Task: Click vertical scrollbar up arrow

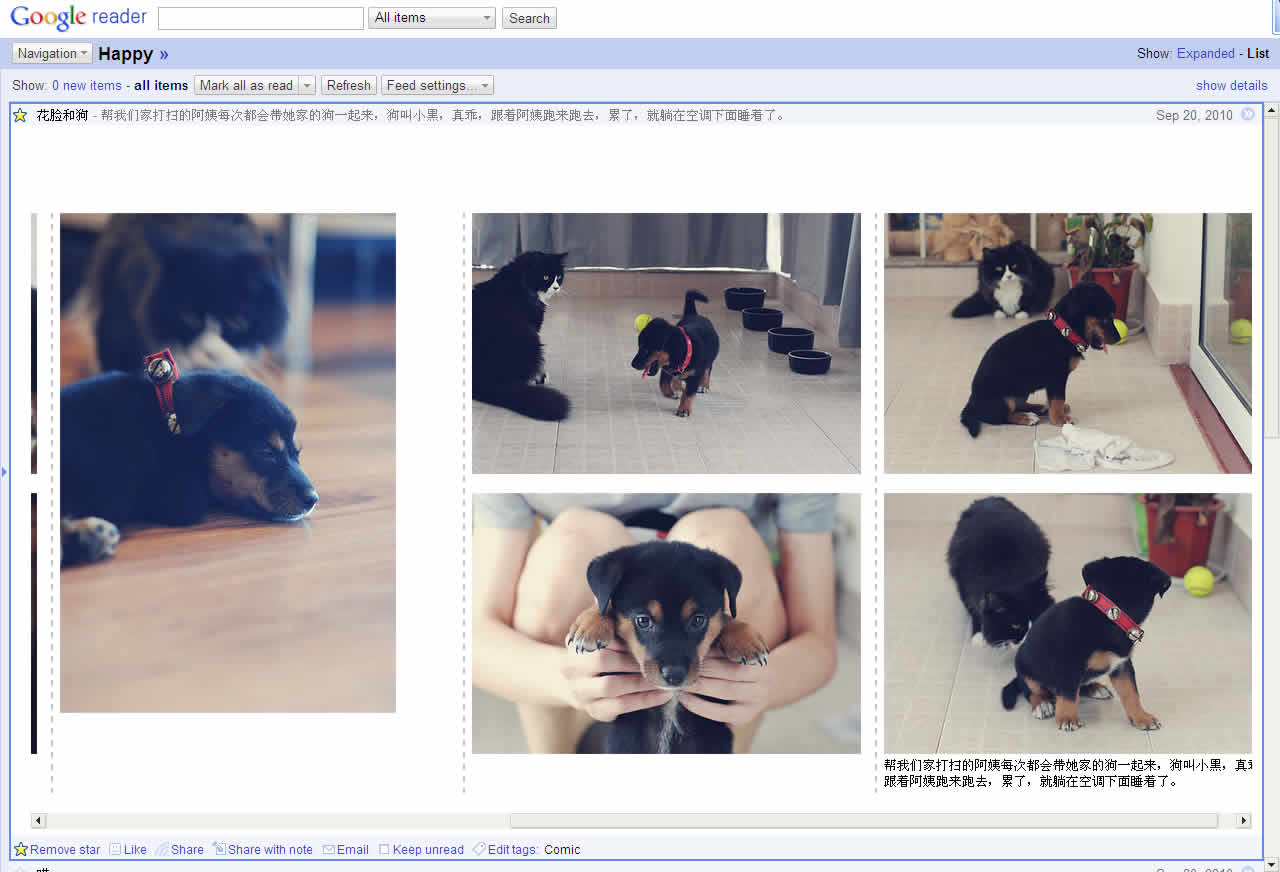Action: pyautogui.click(x=1271, y=110)
